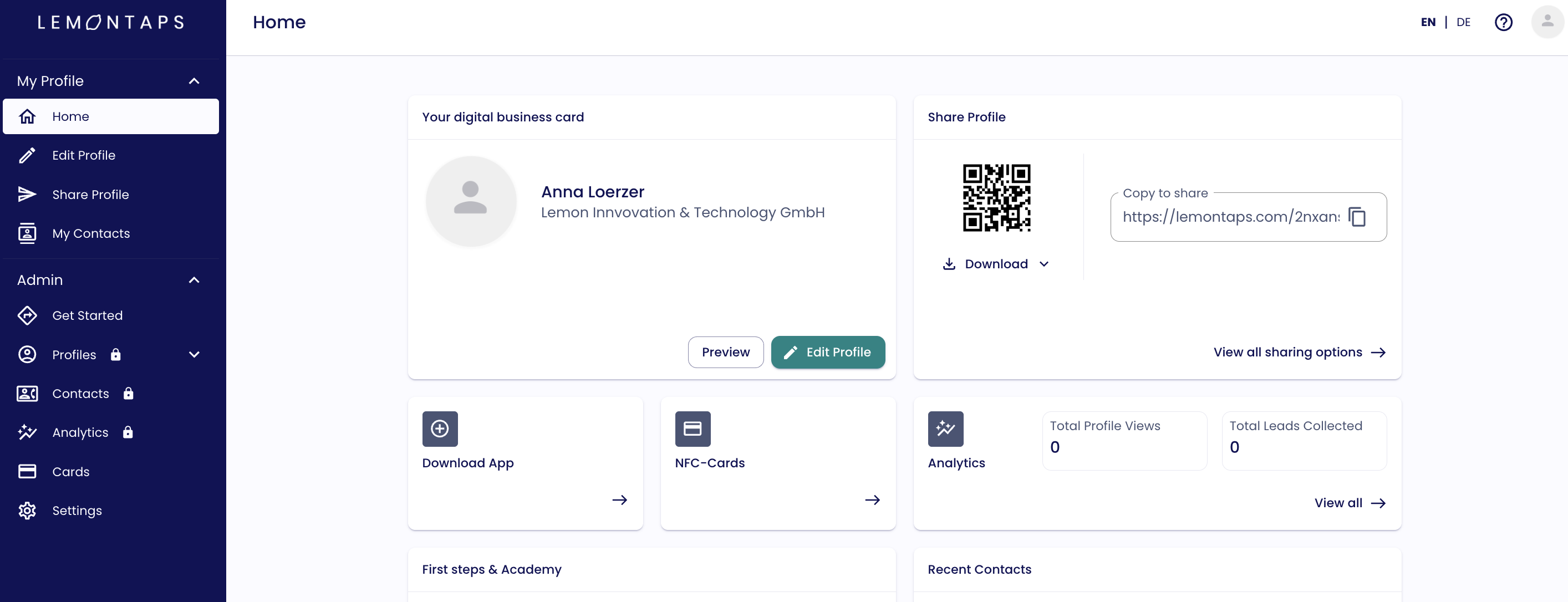Go to My Contacts in sidebar

[x=91, y=234]
